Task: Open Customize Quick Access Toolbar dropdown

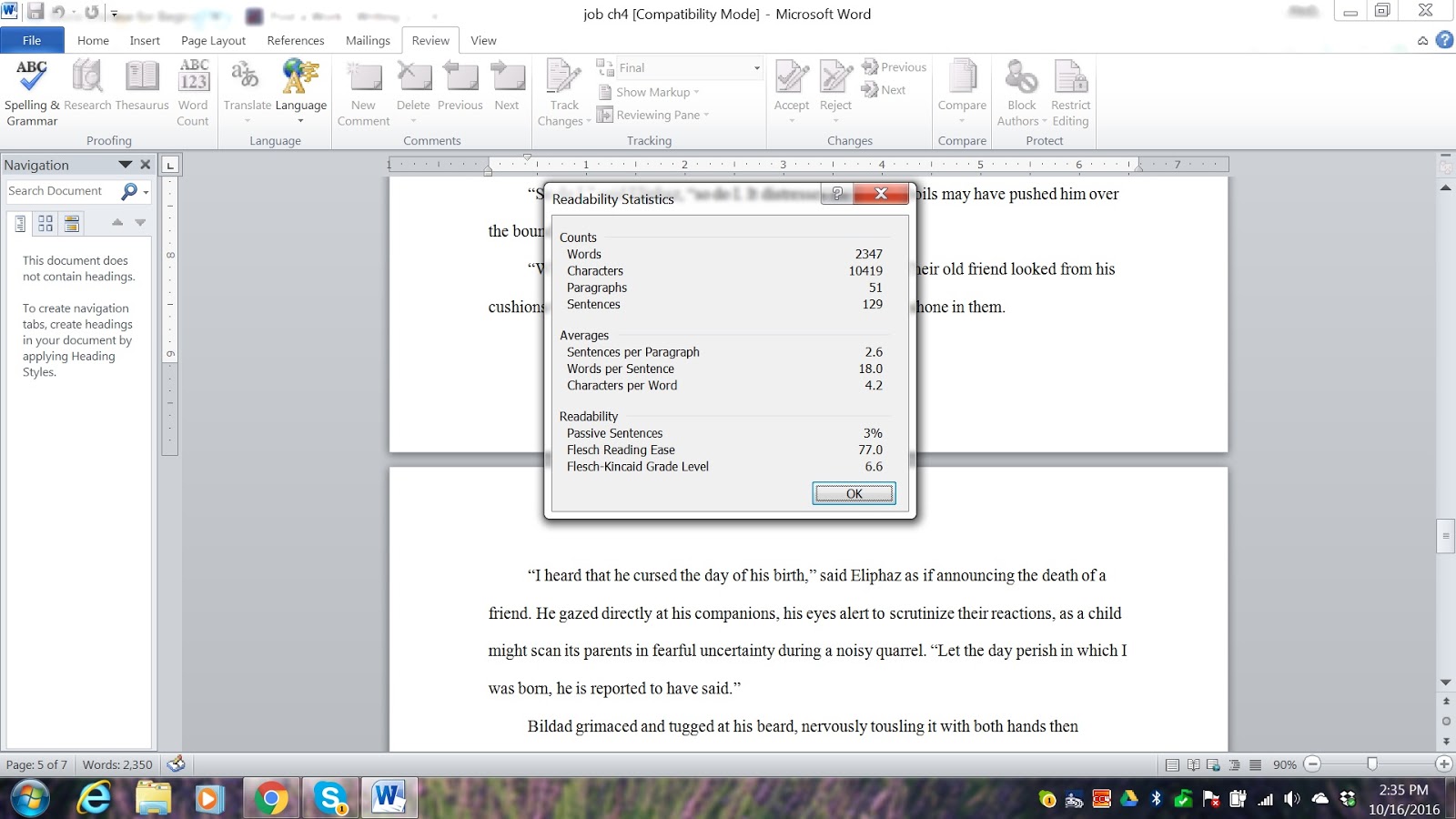Action: tap(114, 13)
